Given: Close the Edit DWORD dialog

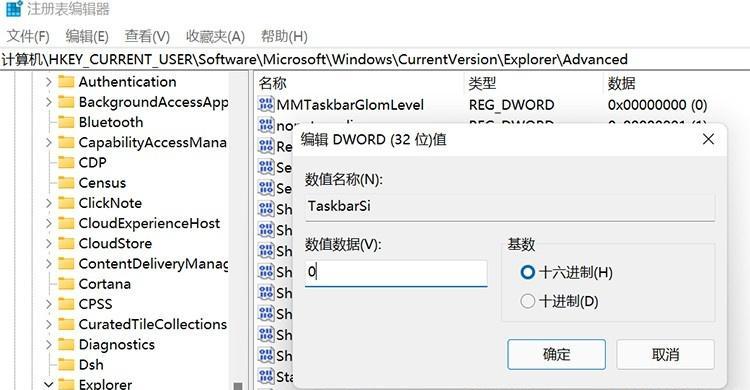Looking at the screenshot, I should click(708, 139).
